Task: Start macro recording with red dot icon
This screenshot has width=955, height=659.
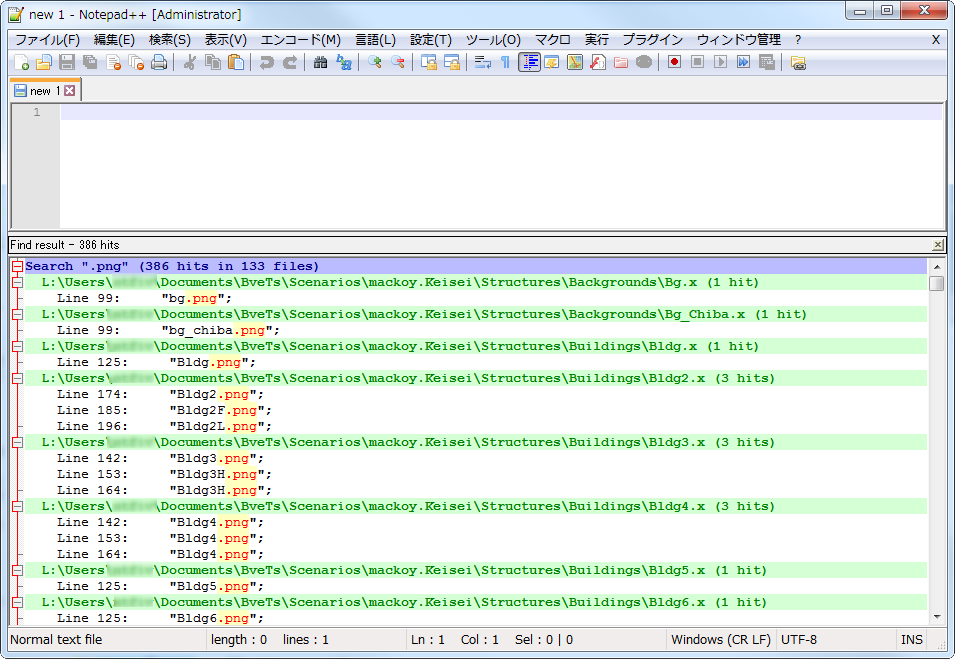Action: click(674, 62)
